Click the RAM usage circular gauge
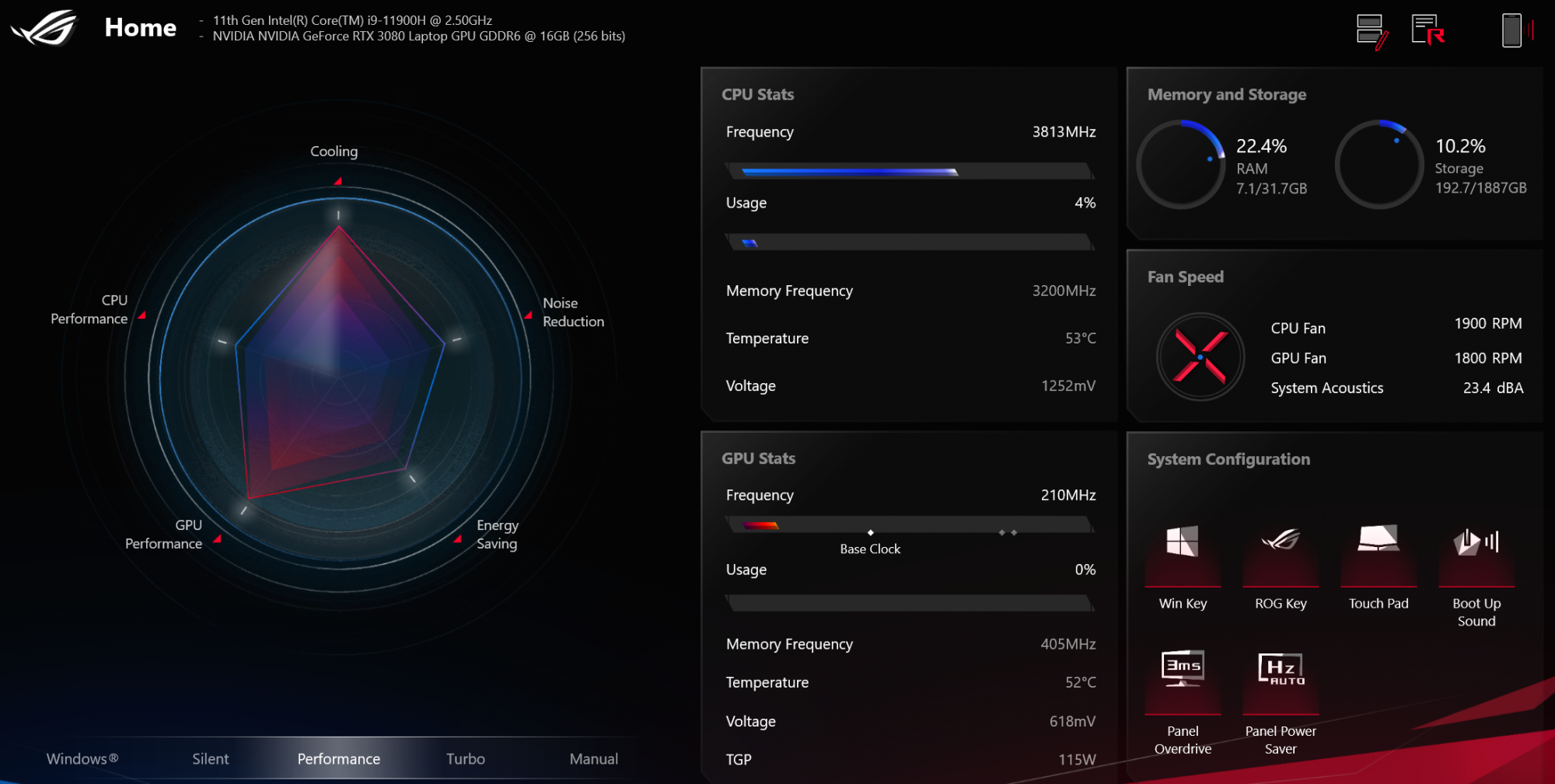The image size is (1555, 784). click(x=1180, y=164)
